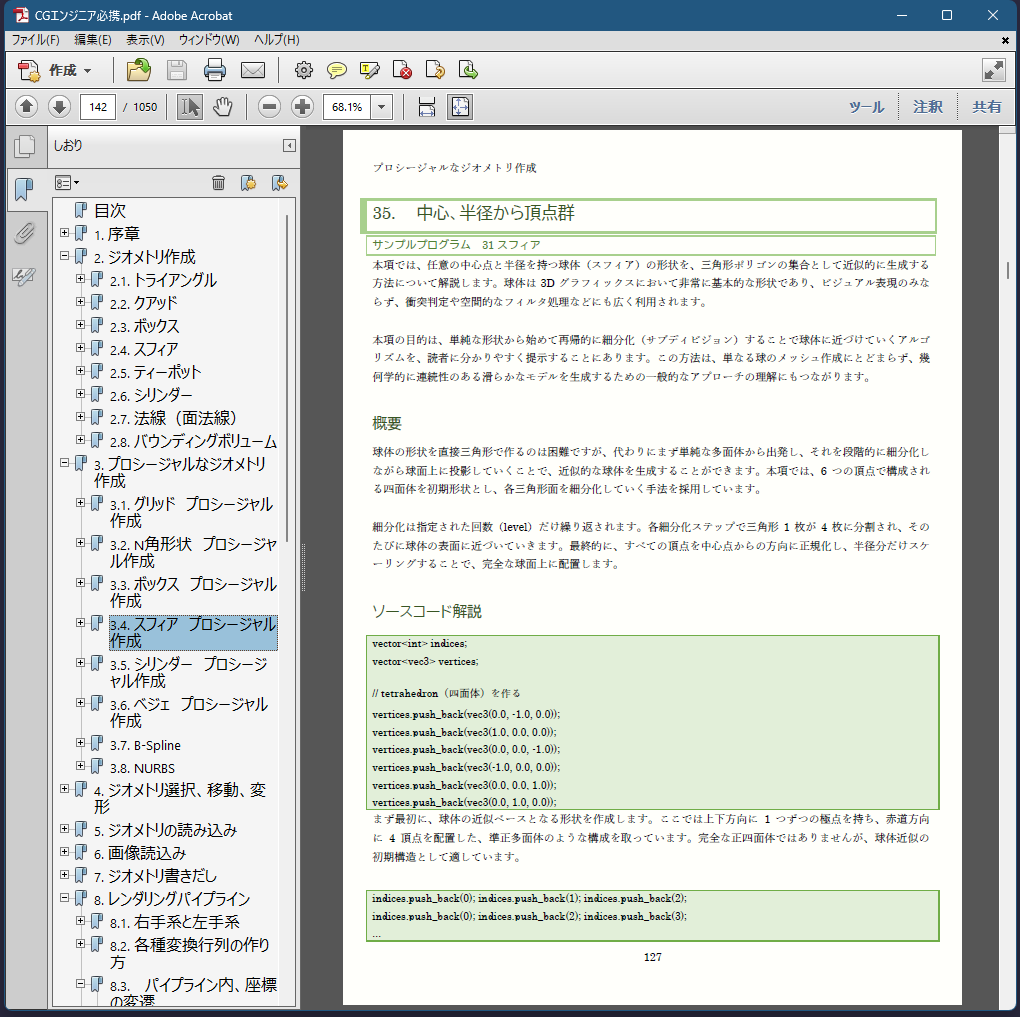The height and width of the screenshot is (1017, 1020).
Task: Open the 編集(E) menu
Action: coord(93,40)
